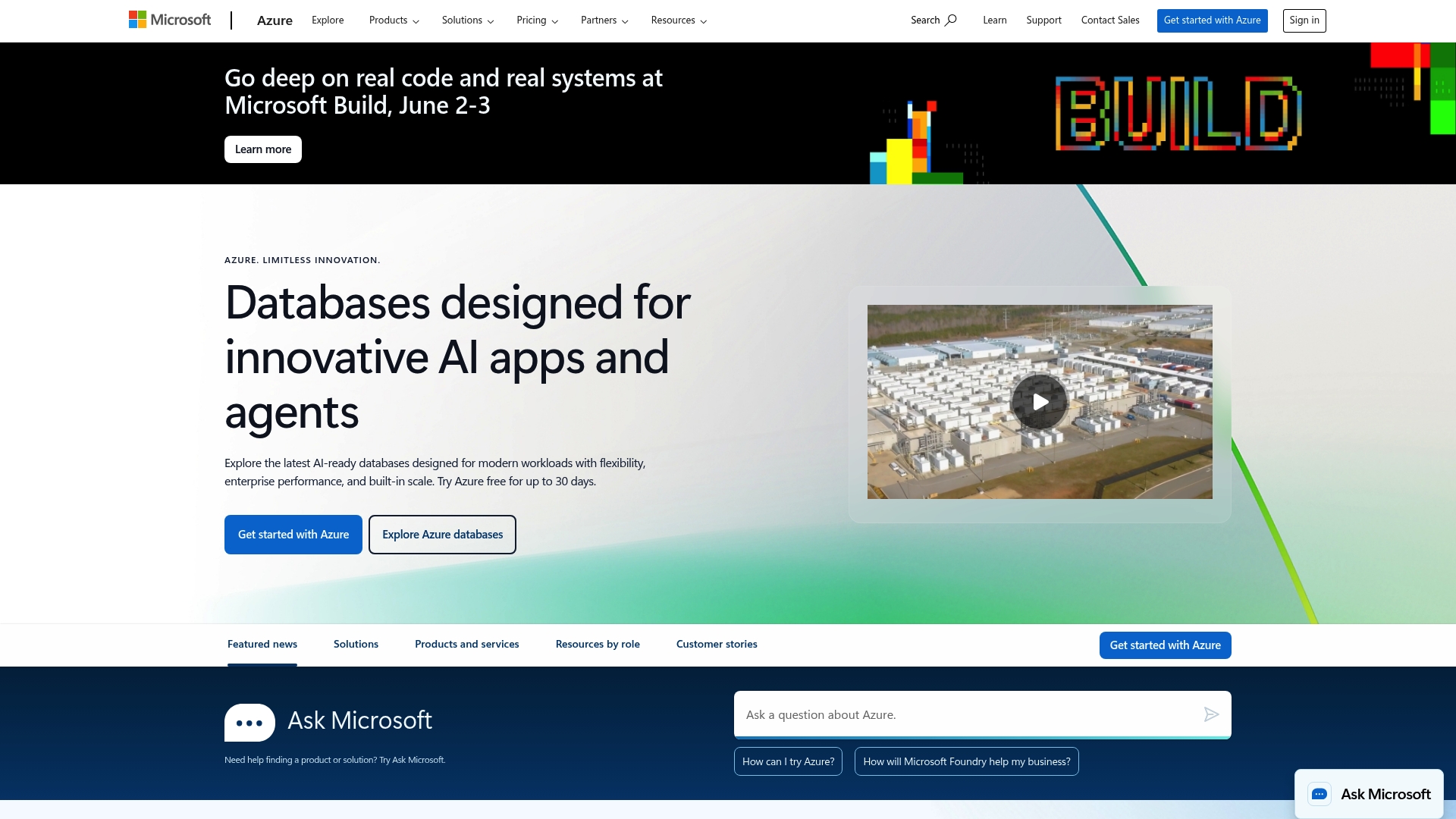This screenshot has width=1456, height=819.
Task: Click the "How can I try Azure?" suggestion
Action: click(x=788, y=761)
